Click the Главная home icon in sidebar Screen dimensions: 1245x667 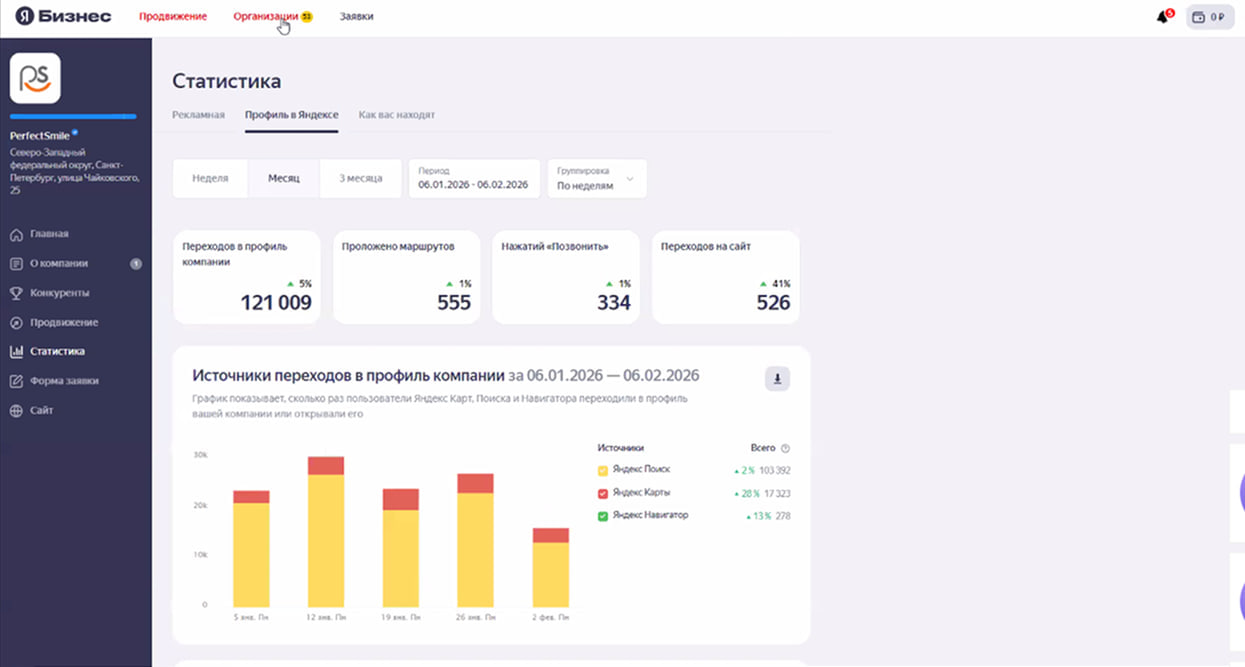coord(16,234)
